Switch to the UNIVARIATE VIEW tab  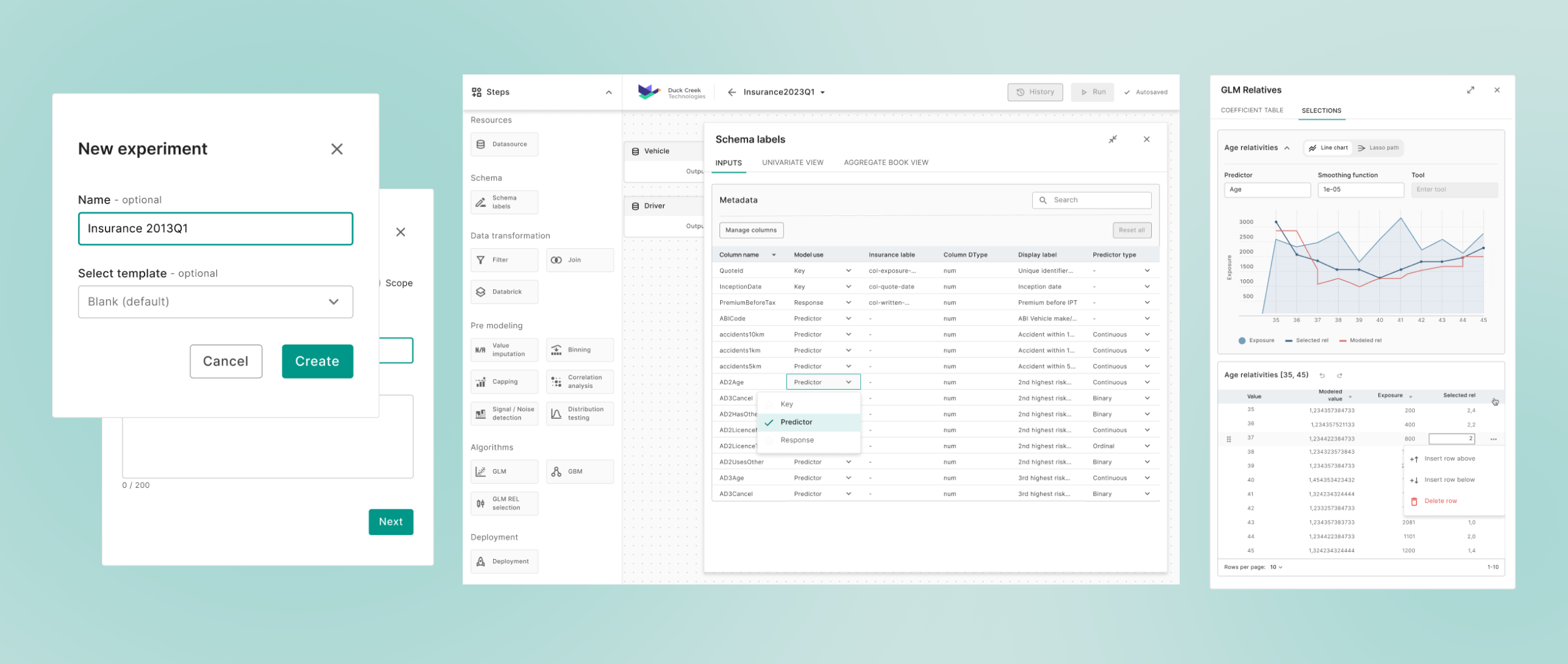[x=793, y=163]
